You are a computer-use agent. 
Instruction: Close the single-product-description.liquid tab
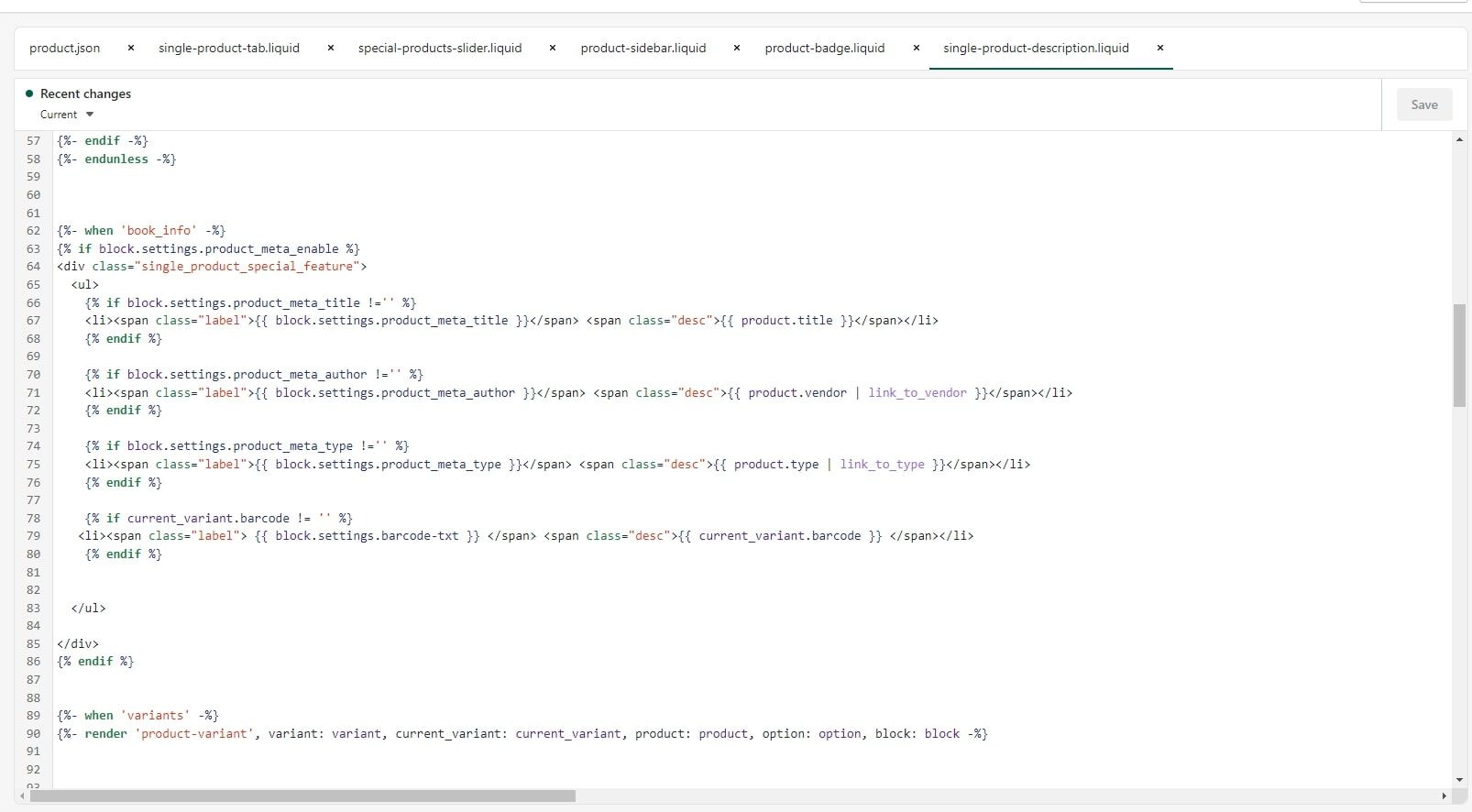pos(1160,48)
